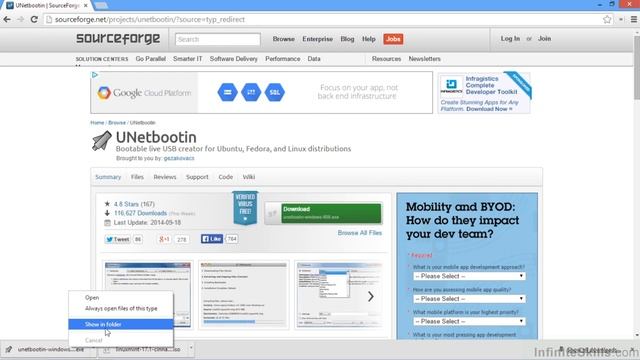Click the 4.8 Stars rating link
This screenshot has height=360, width=640.
click(134, 204)
